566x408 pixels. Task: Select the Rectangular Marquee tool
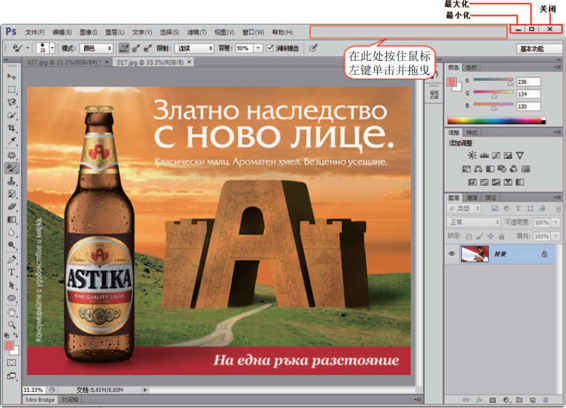(12, 90)
